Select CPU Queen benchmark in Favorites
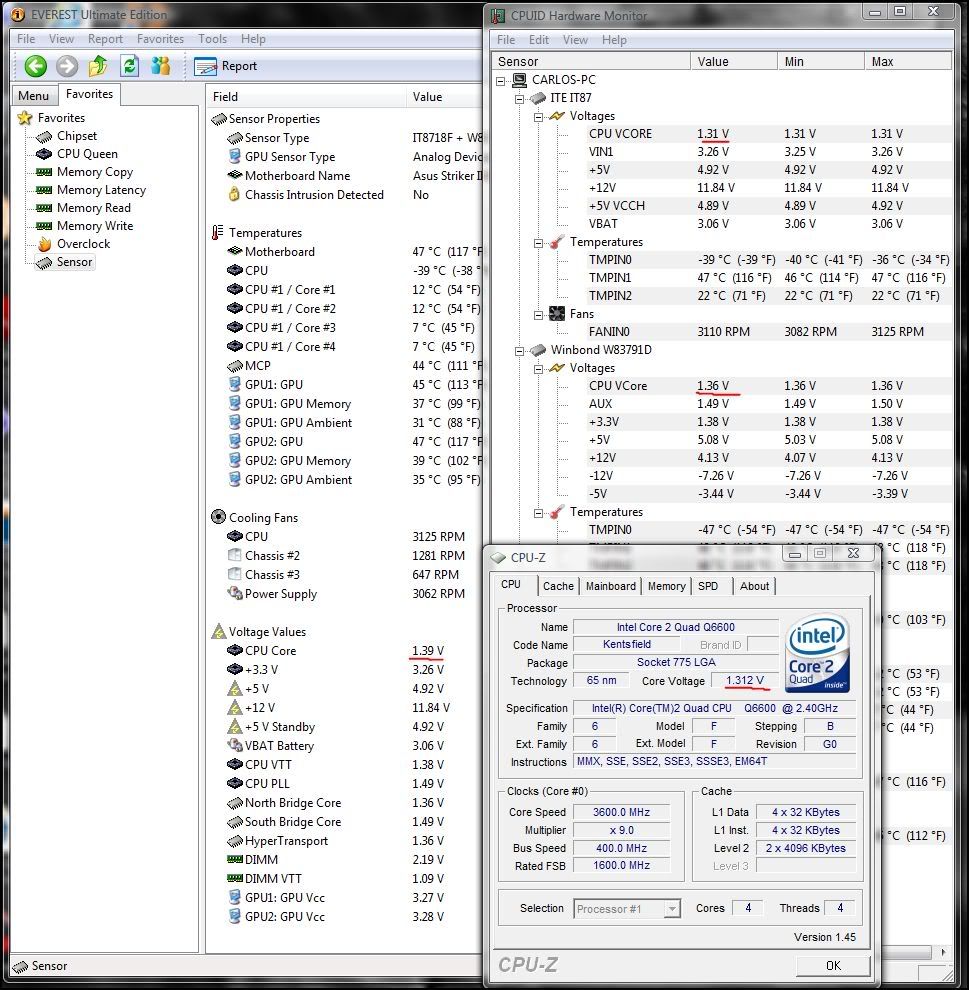Viewport: 969px width, 990px height. [x=87, y=153]
